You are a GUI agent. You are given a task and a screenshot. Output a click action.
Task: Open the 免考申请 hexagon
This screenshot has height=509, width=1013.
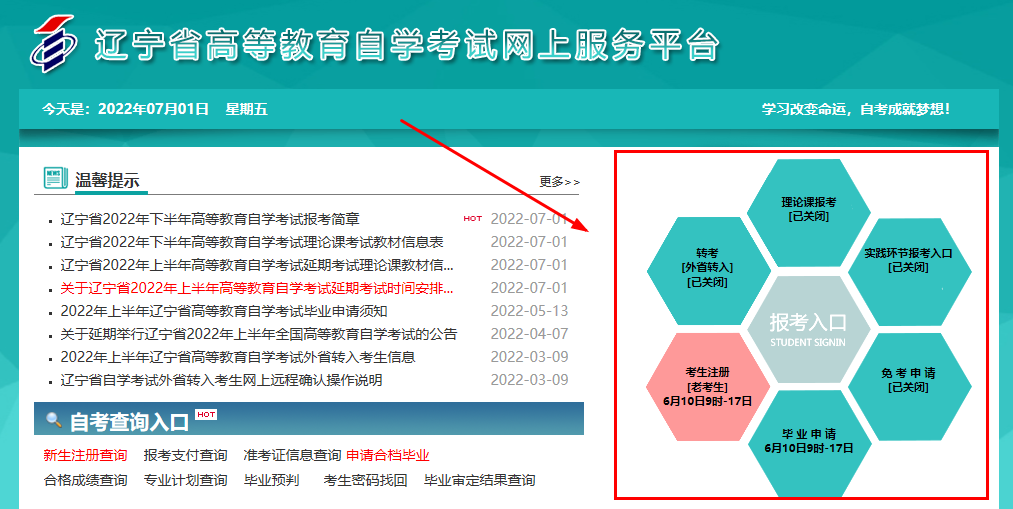click(909, 380)
